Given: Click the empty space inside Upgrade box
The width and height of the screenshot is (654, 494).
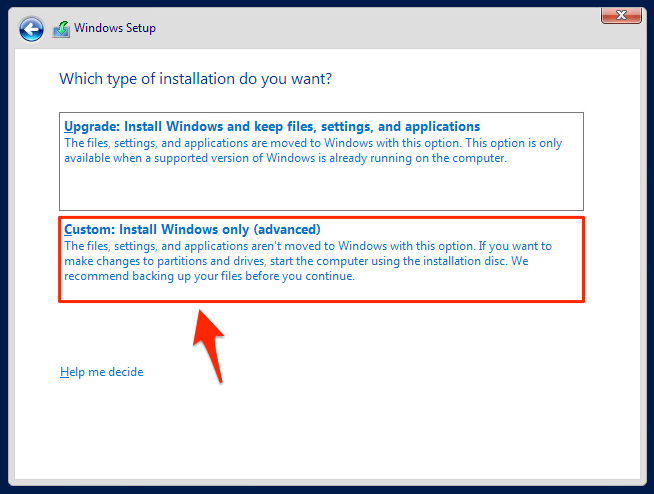Looking at the screenshot, I should tap(321, 188).
